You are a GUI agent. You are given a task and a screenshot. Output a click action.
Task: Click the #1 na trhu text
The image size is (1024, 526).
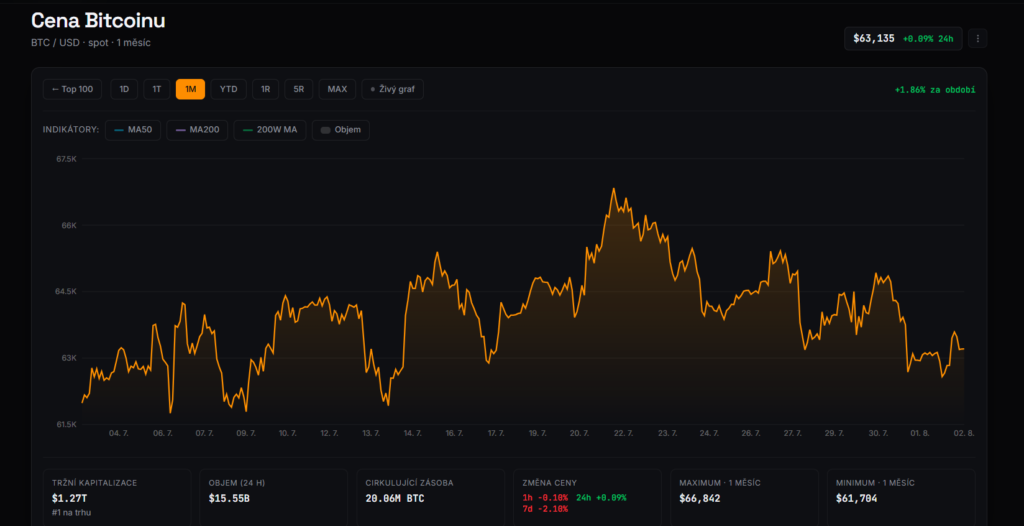coord(71,512)
